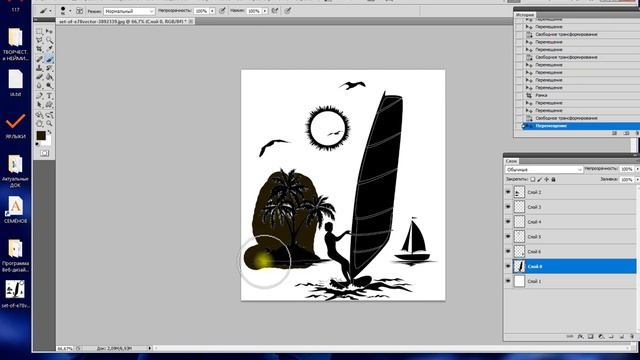Viewport: 640px width, 360px height.
Task: Hide layer Слой 5 with its eye icon
Action: click(x=508, y=236)
